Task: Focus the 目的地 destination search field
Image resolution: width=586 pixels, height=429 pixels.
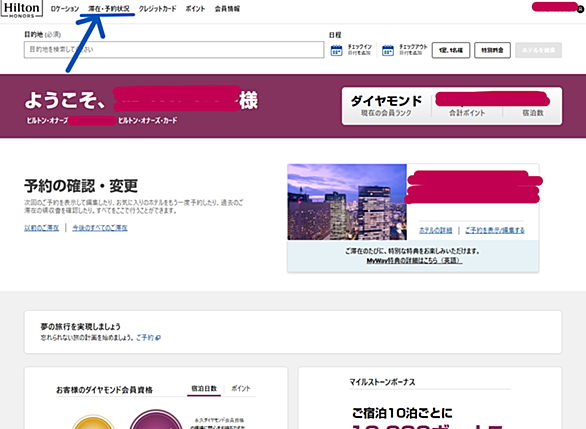Action: pyautogui.click(x=174, y=50)
